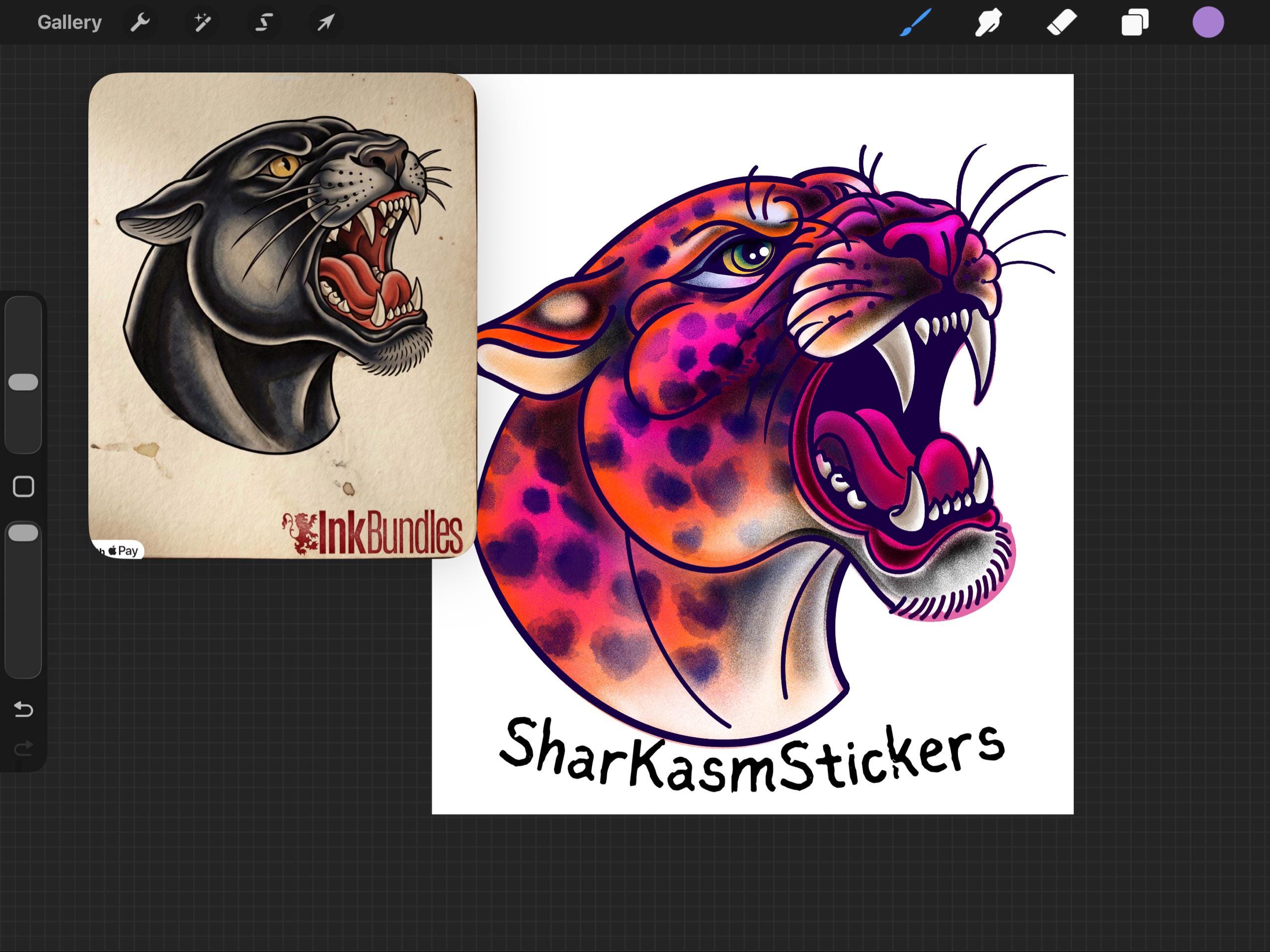This screenshot has width=1270, height=952.
Task: Tap the grab handle atop the reference window
Action: coord(285,77)
